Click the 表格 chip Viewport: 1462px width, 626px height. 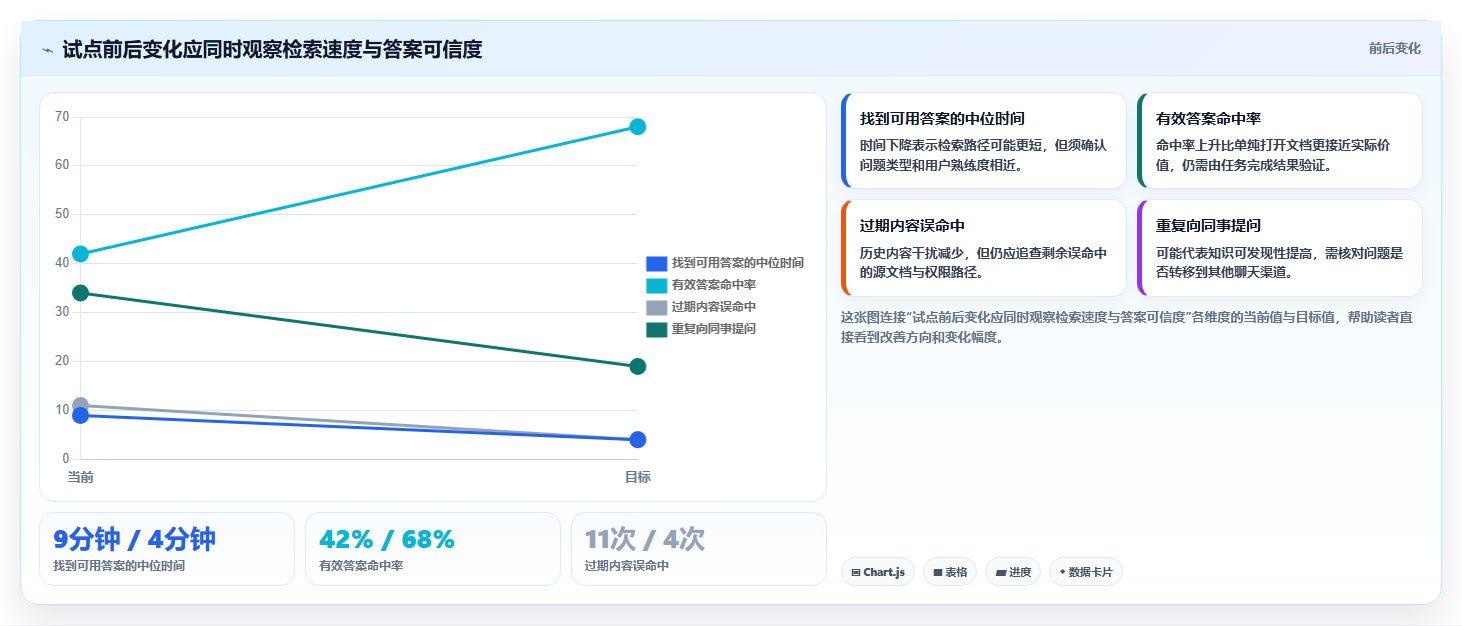[950, 572]
